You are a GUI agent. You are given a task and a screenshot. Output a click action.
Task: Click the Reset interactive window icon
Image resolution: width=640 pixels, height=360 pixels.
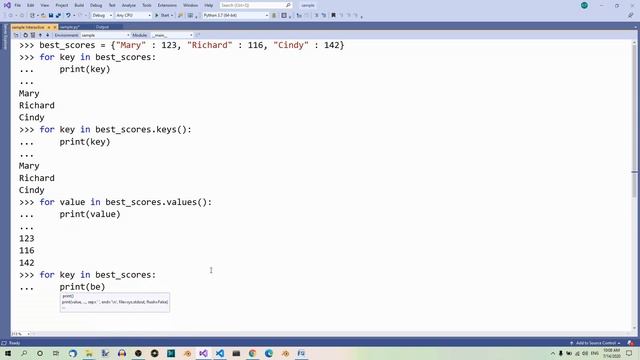pyautogui.click(x=25, y=35)
